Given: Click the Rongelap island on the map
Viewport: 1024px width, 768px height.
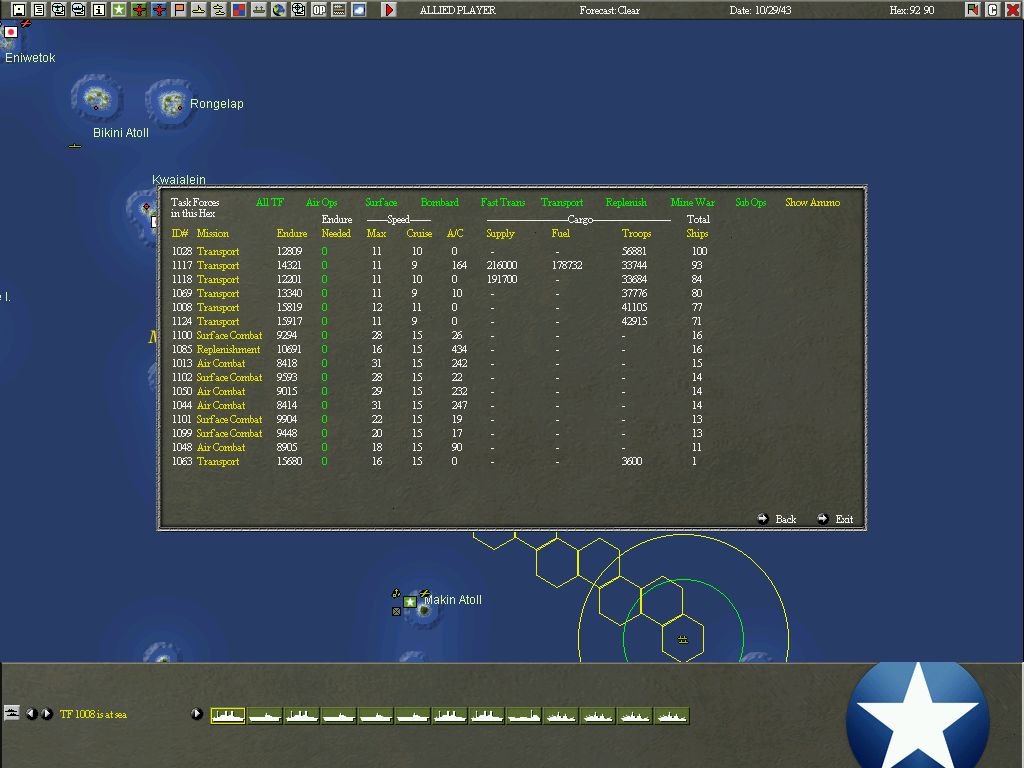Looking at the screenshot, I should click(171, 103).
